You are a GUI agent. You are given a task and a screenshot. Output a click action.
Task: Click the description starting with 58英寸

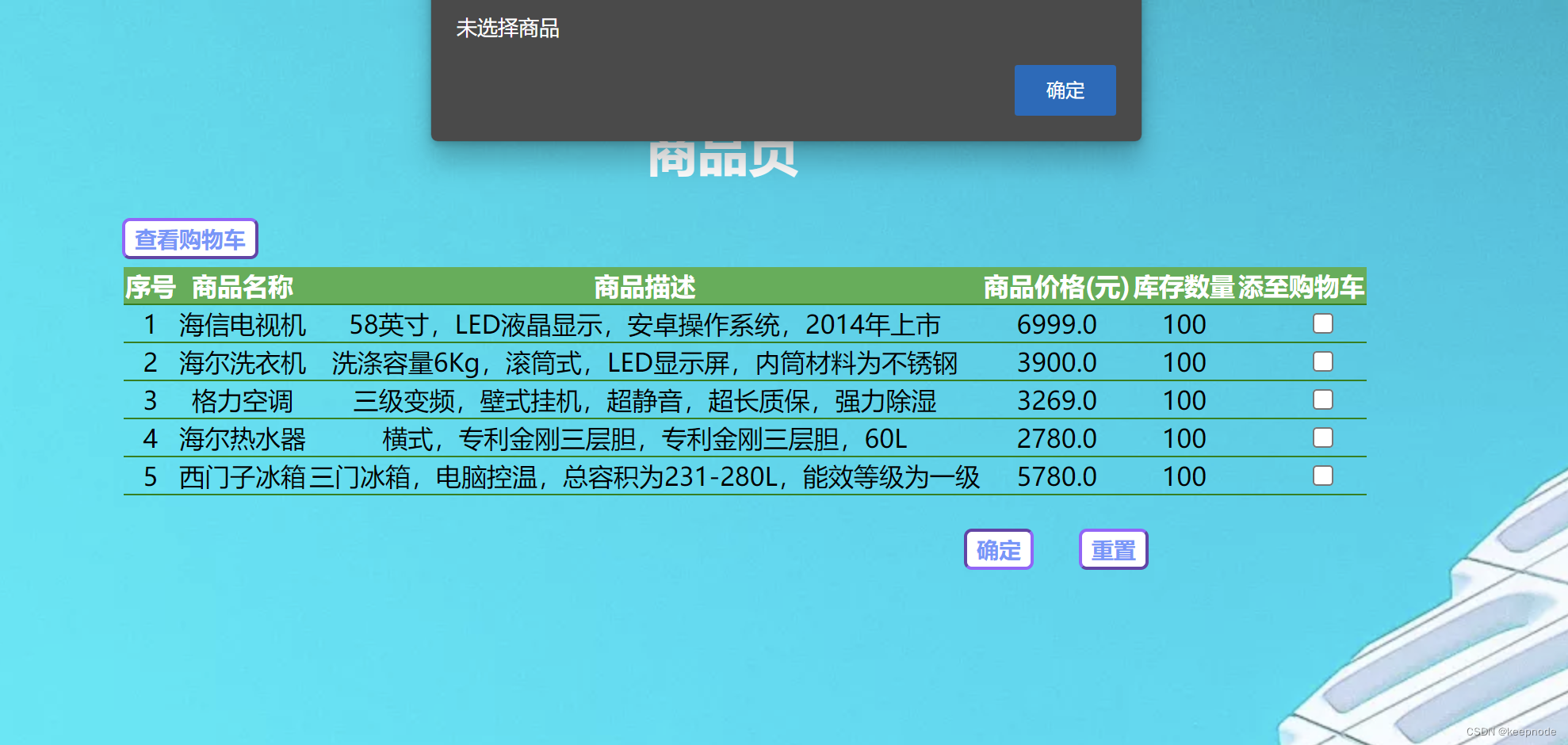(644, 325)
